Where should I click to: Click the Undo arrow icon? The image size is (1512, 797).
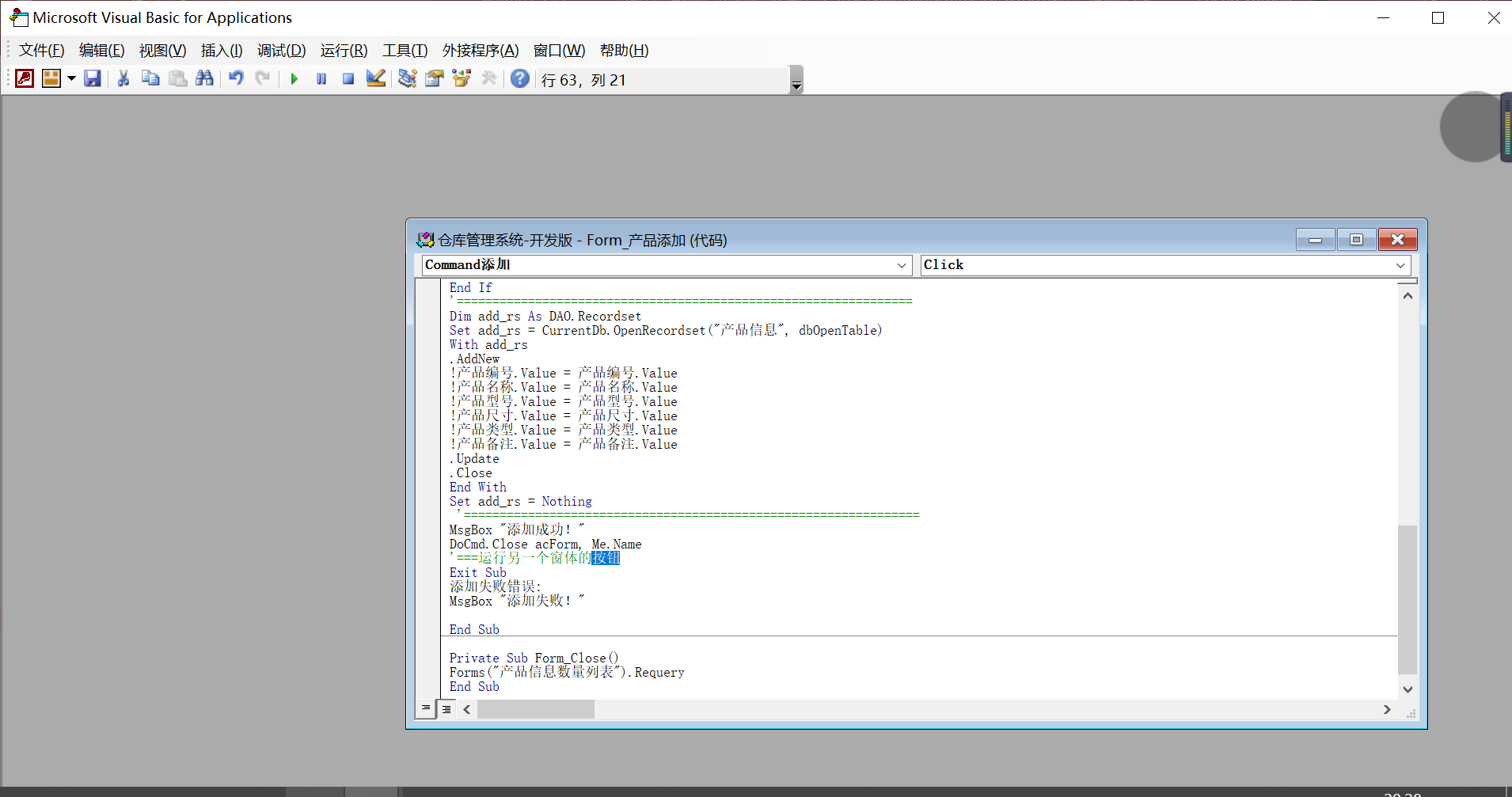pos(236,78)
